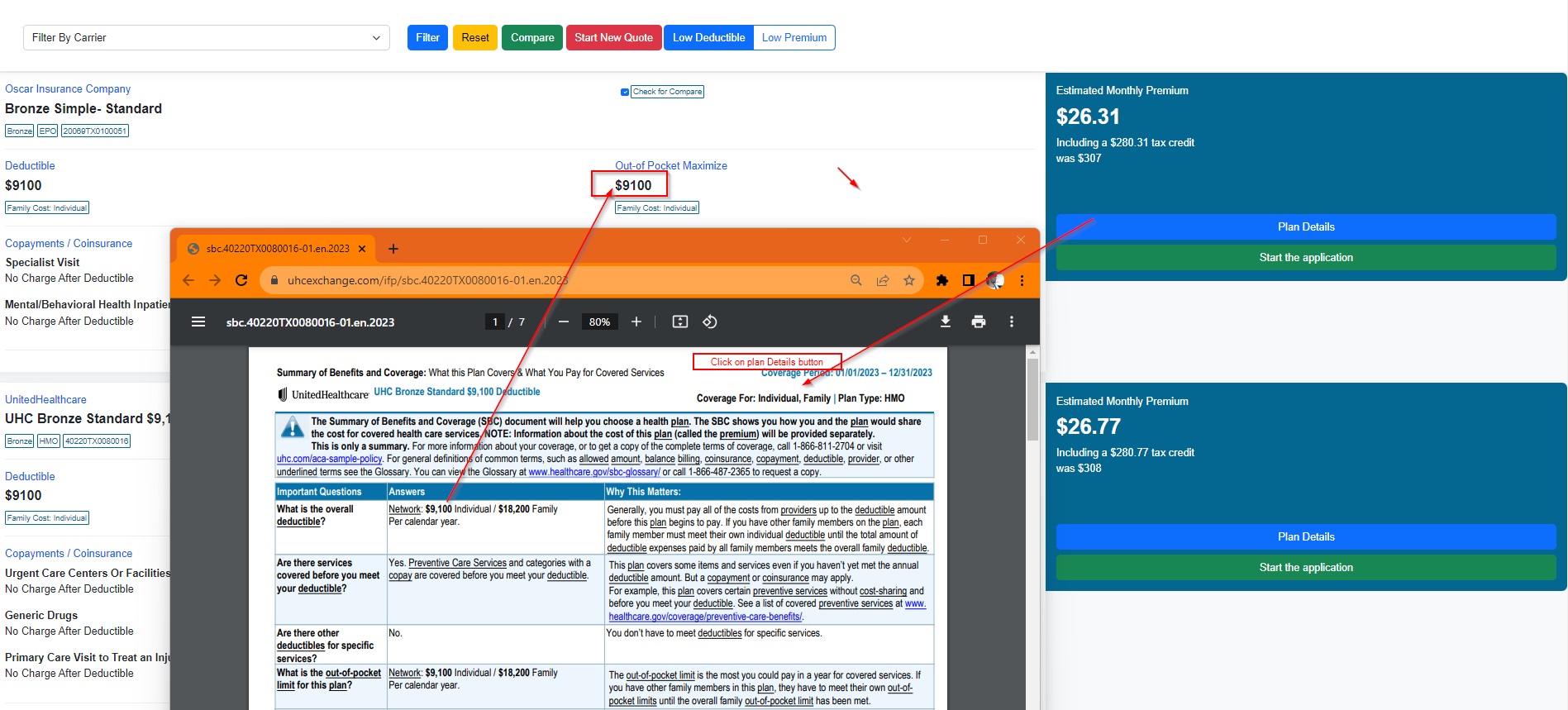Screen dimensions: 1568x710
Task: Rotate the PDF counterclockwise
Action: tap(710, 322)
